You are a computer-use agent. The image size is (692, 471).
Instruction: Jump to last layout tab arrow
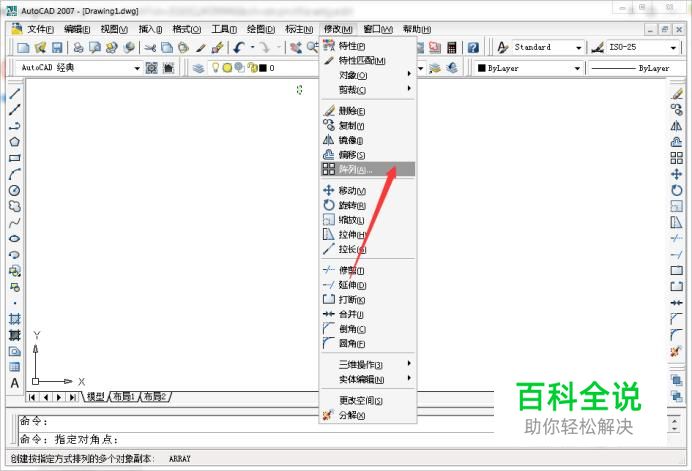pos(72,397)
